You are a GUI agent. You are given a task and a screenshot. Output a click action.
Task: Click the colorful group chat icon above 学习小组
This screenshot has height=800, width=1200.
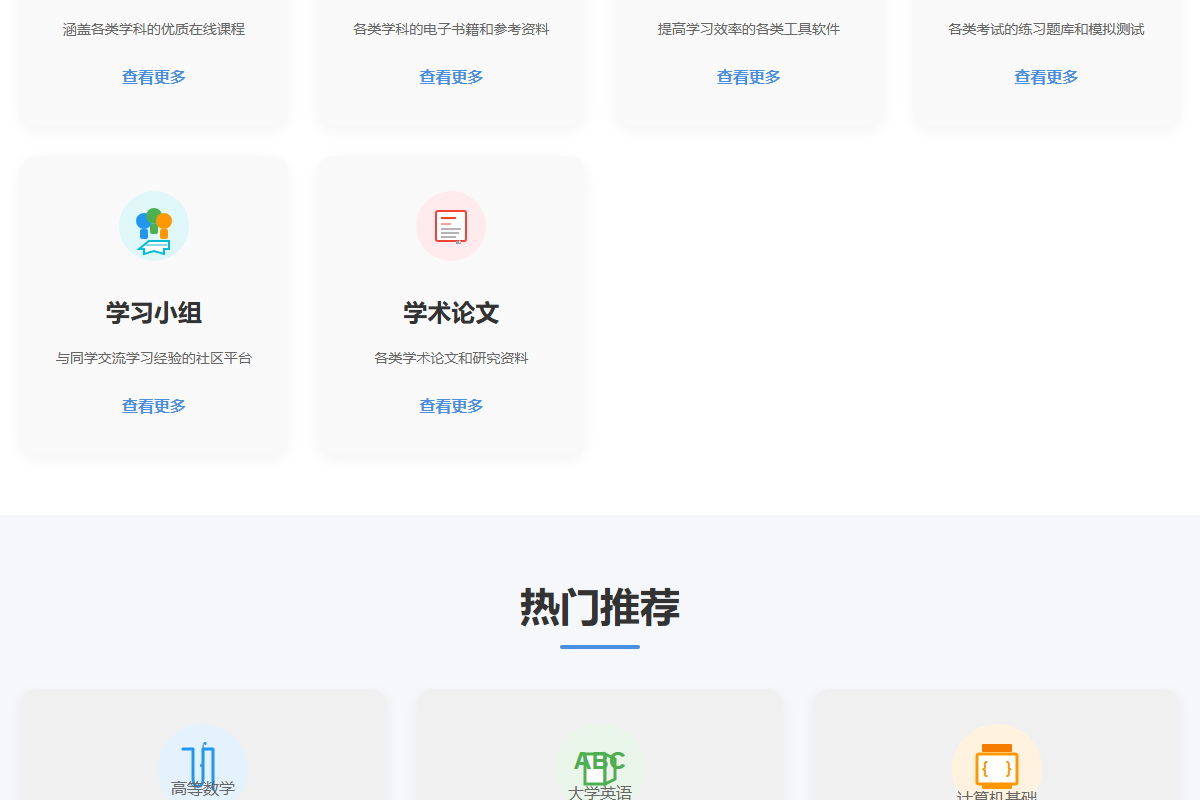click(153, 226)
